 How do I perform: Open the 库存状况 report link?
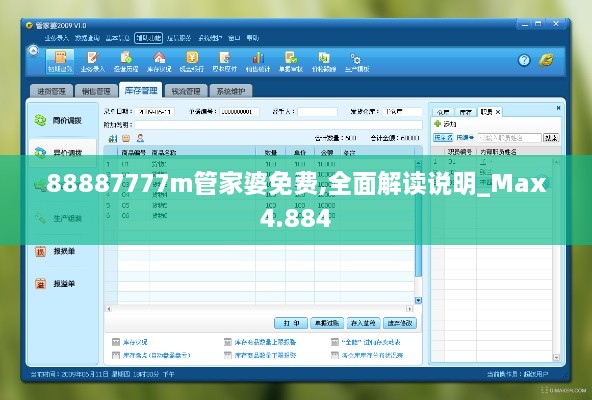[135, 342]
